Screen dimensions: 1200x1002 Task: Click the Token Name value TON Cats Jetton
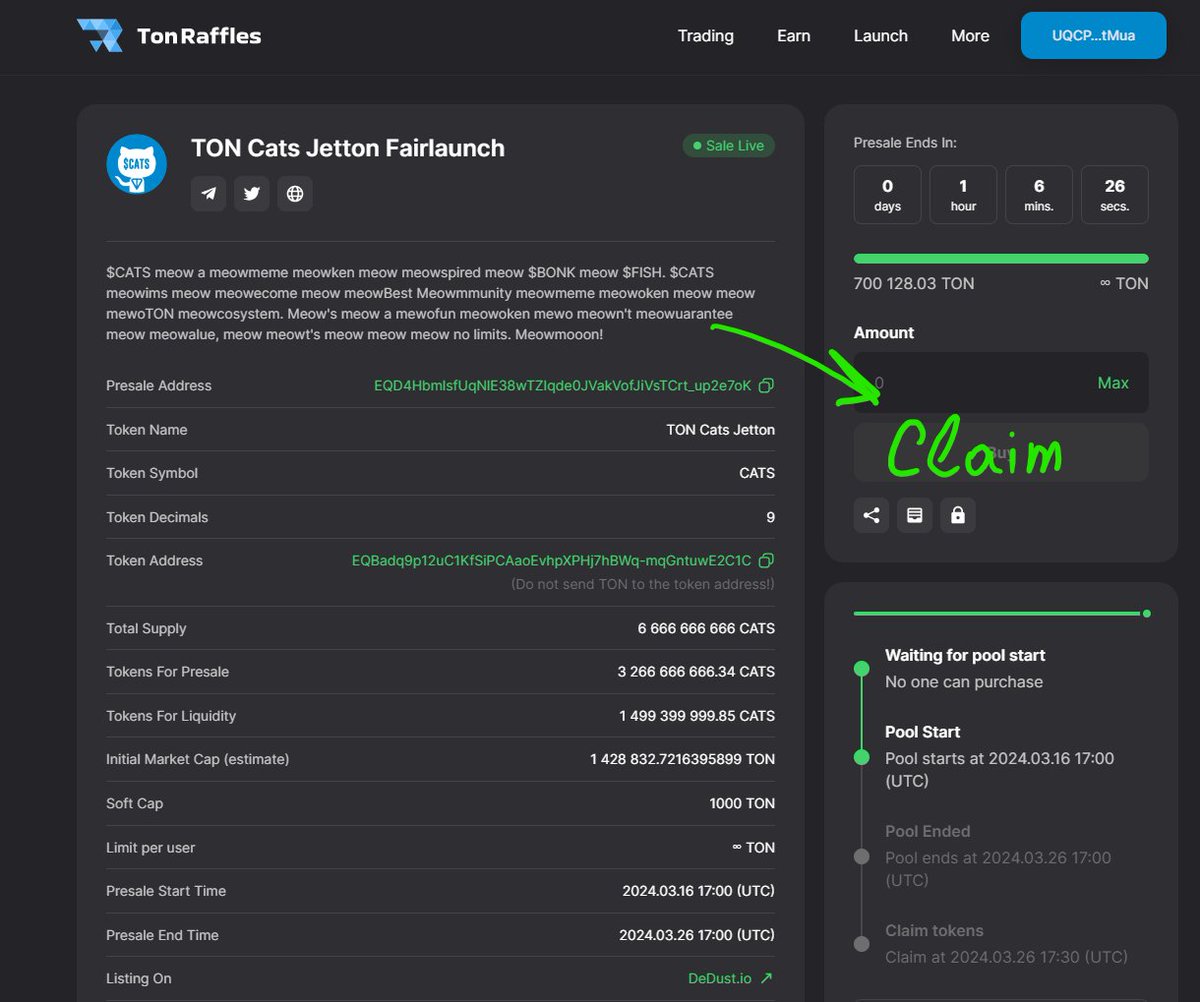720,430
